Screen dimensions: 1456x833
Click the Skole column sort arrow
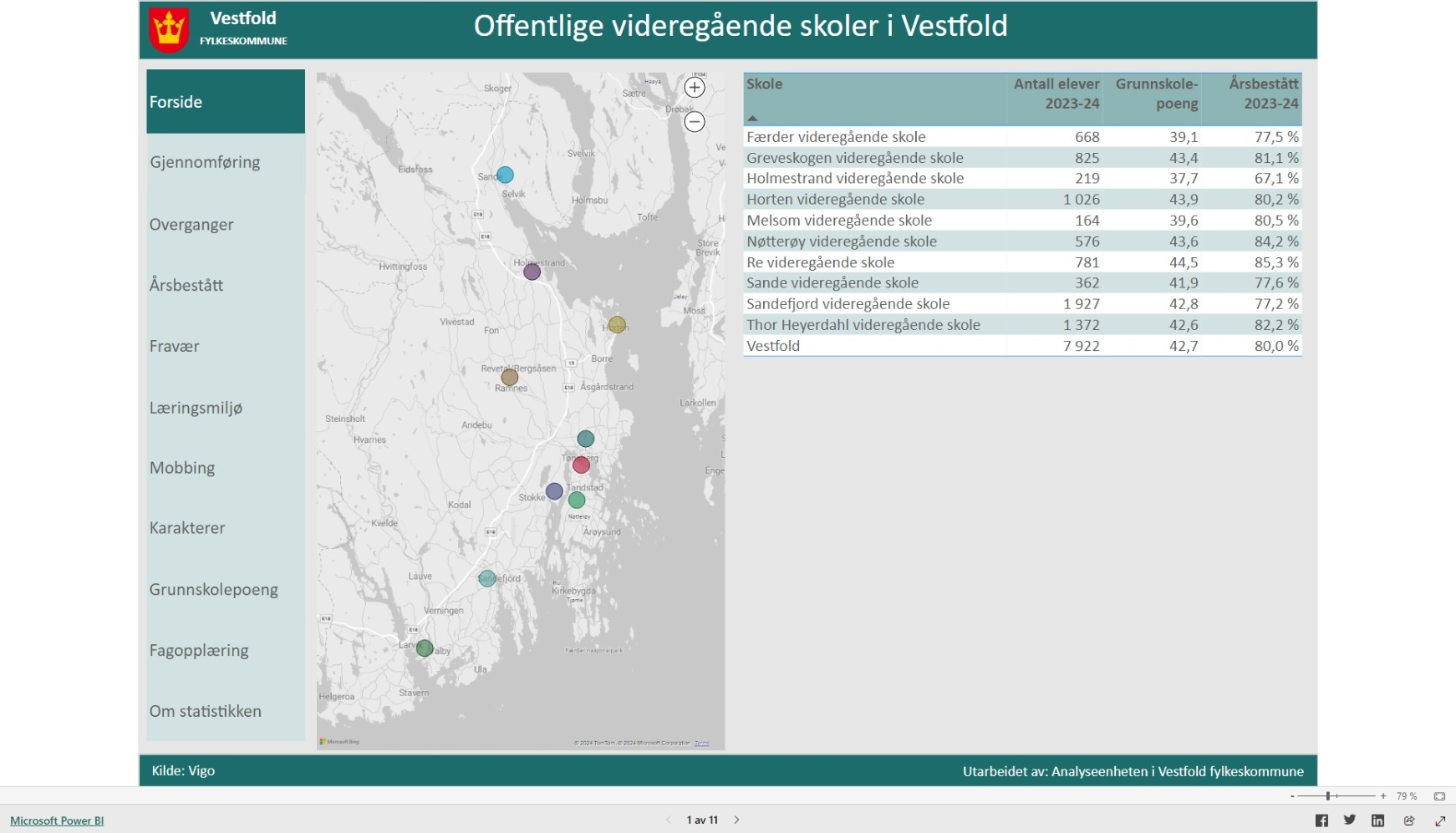[x=752, y=118]
